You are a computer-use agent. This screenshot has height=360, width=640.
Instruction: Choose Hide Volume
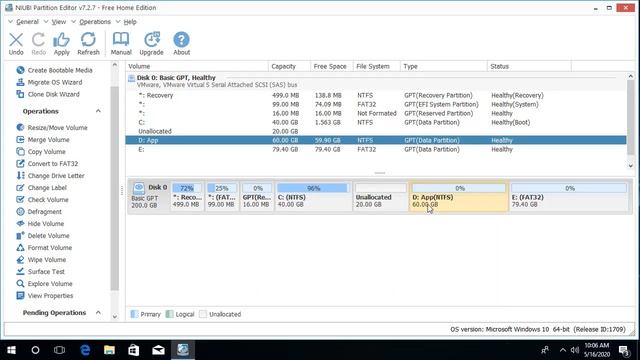coord(40,224)
